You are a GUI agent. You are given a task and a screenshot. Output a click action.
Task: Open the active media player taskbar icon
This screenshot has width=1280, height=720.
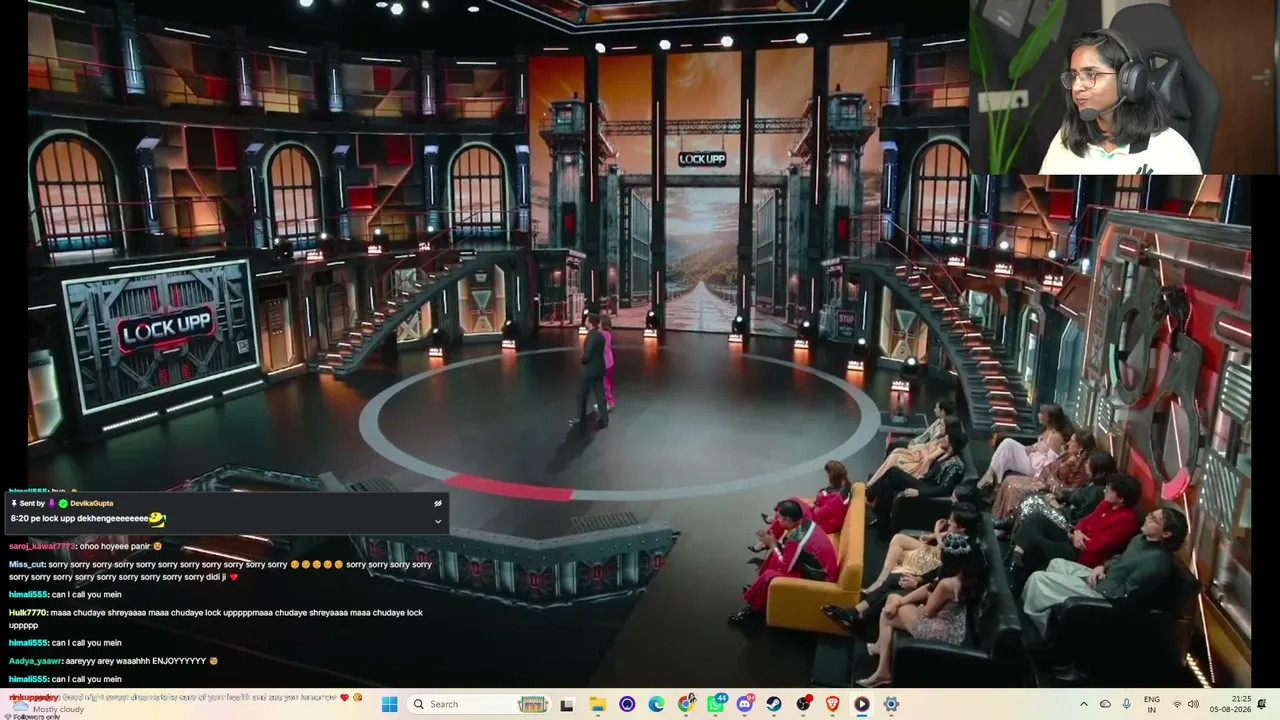(862, 704)
